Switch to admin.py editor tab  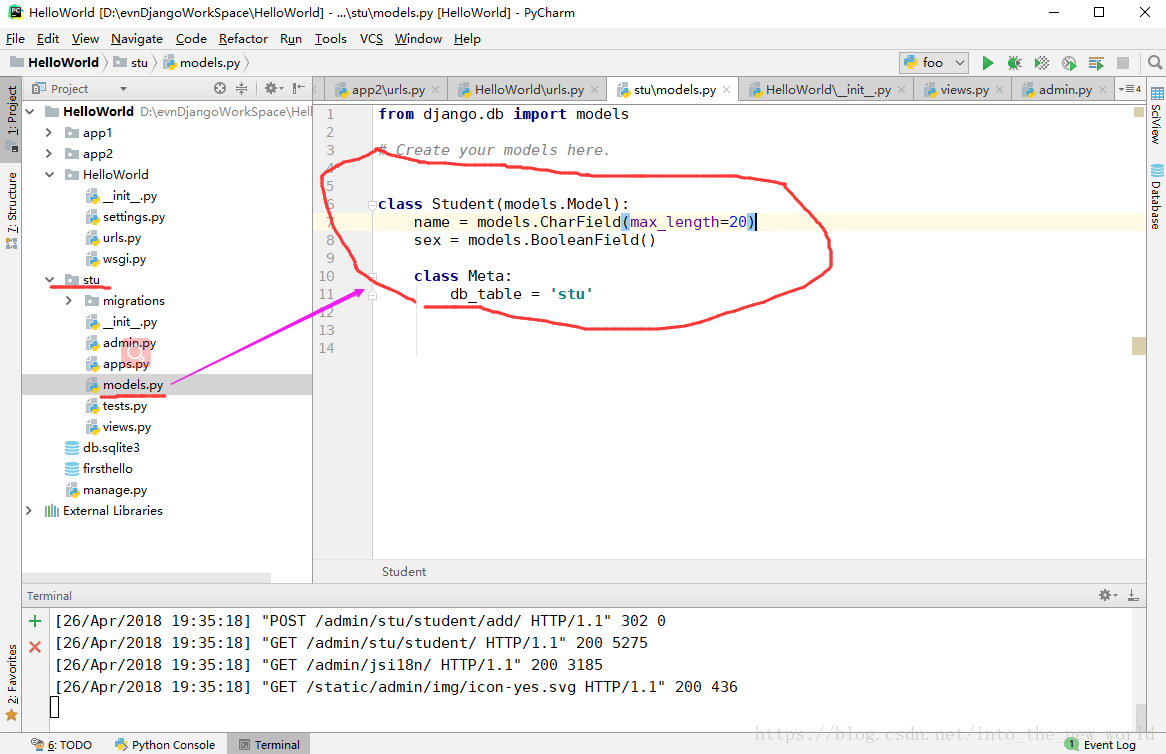click(1065, 90)
